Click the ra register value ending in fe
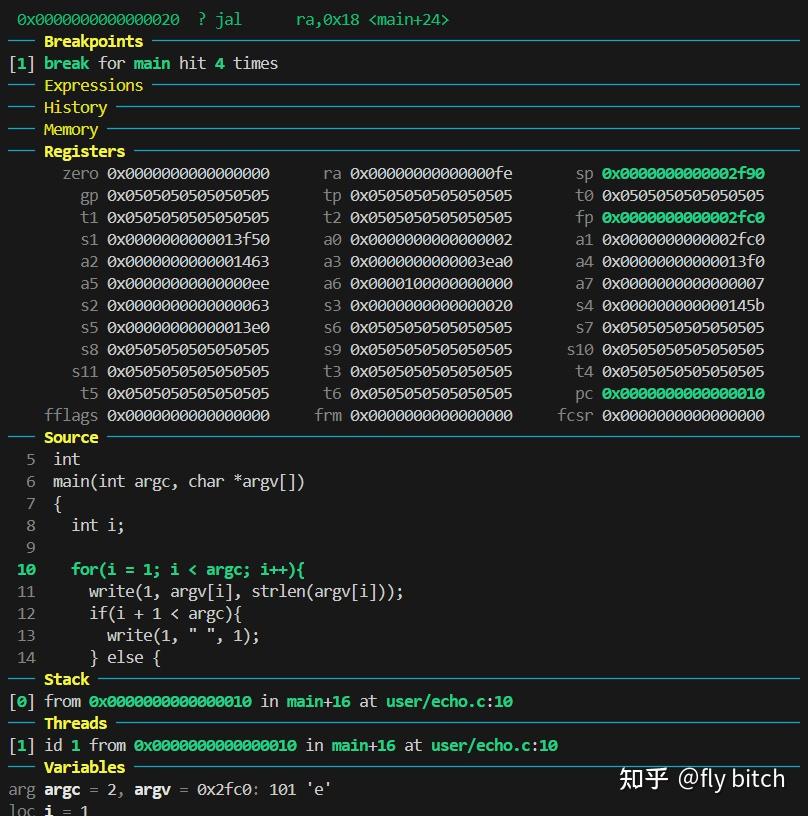This screenshot has width=808, height=816. (431, 173)
